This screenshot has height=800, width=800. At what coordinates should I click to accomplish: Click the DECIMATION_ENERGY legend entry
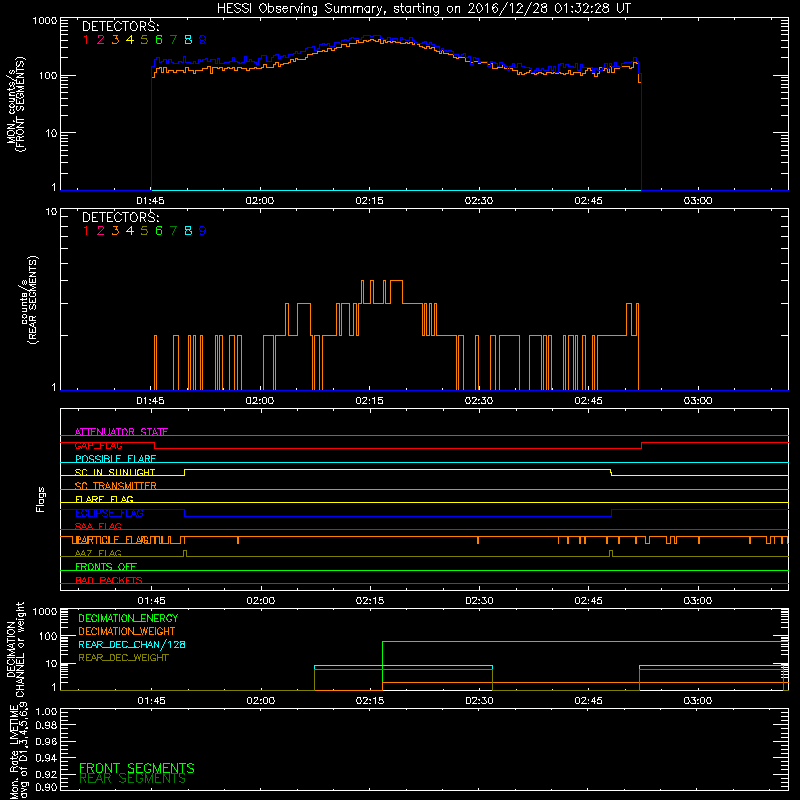click(x=128, y=618)
